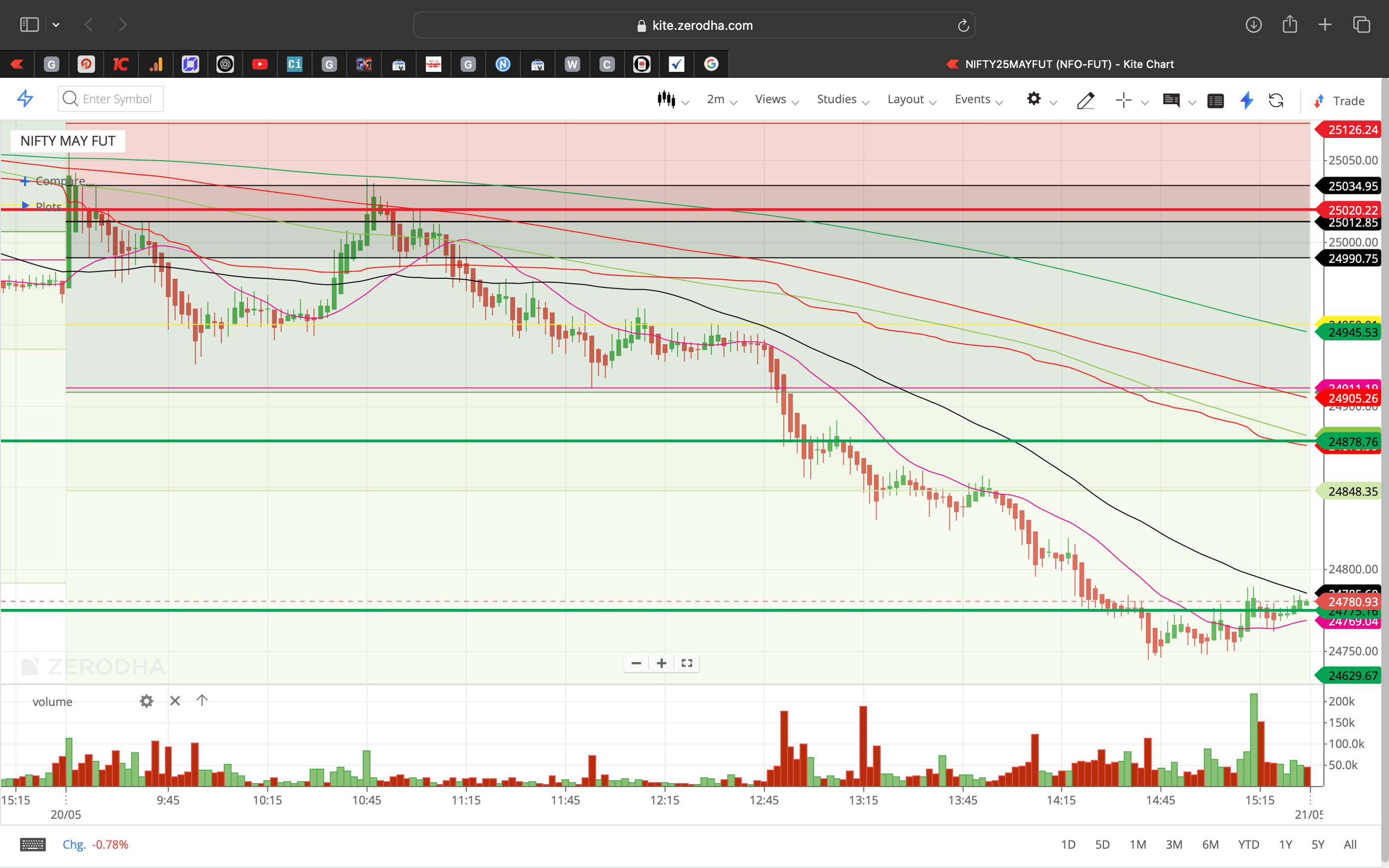
Task: Open volume study settings gear
Action: point(146,701)
